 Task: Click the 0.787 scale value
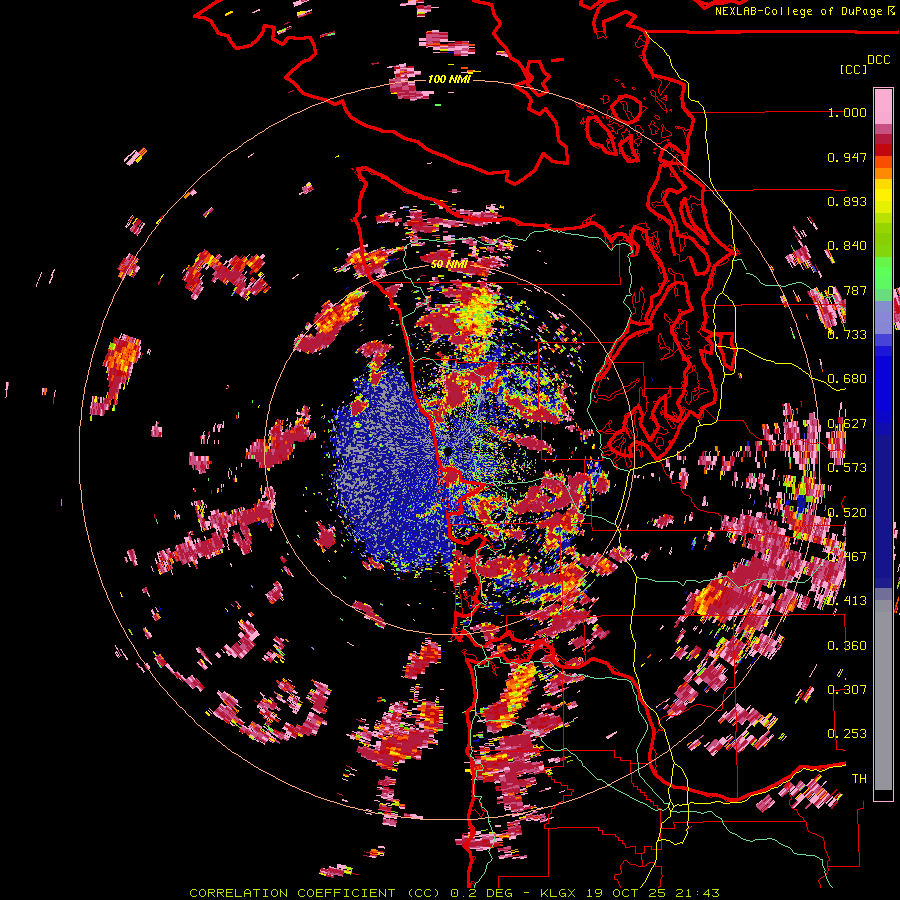847,290
